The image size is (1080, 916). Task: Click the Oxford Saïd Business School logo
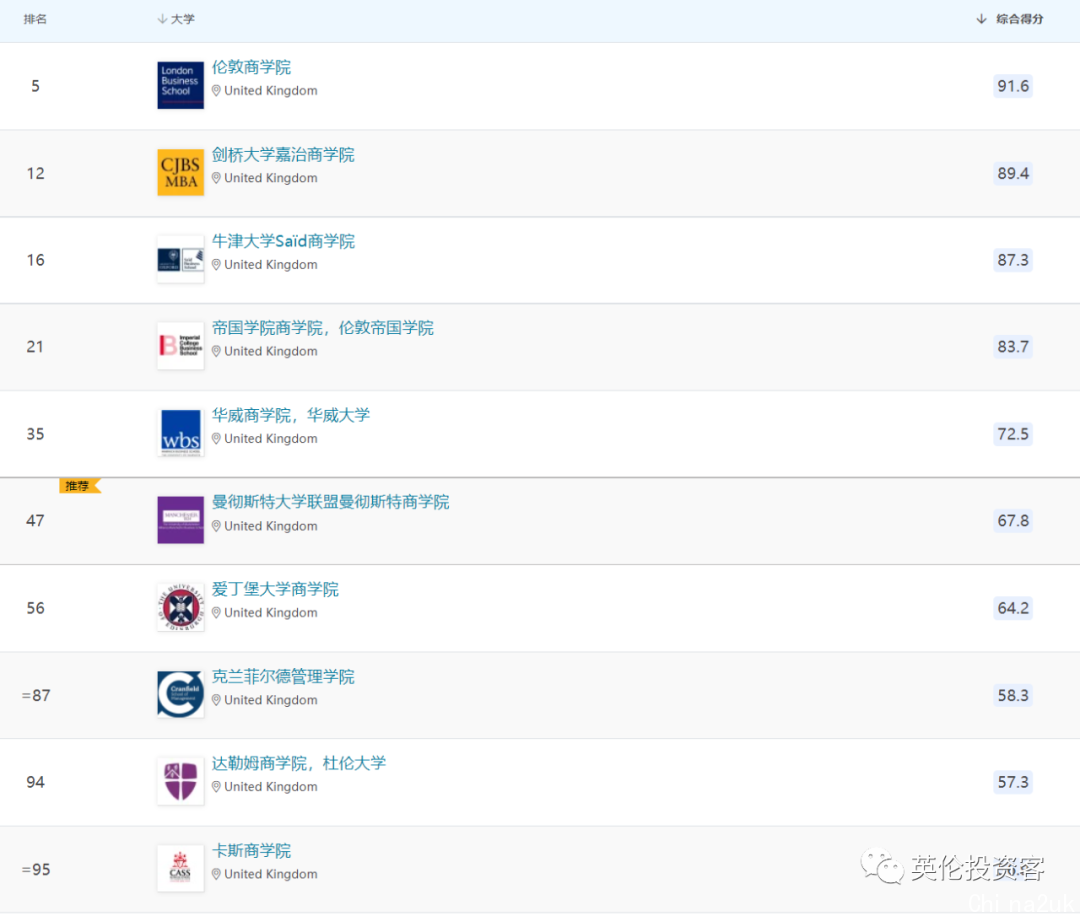click(x=180, y=260)
